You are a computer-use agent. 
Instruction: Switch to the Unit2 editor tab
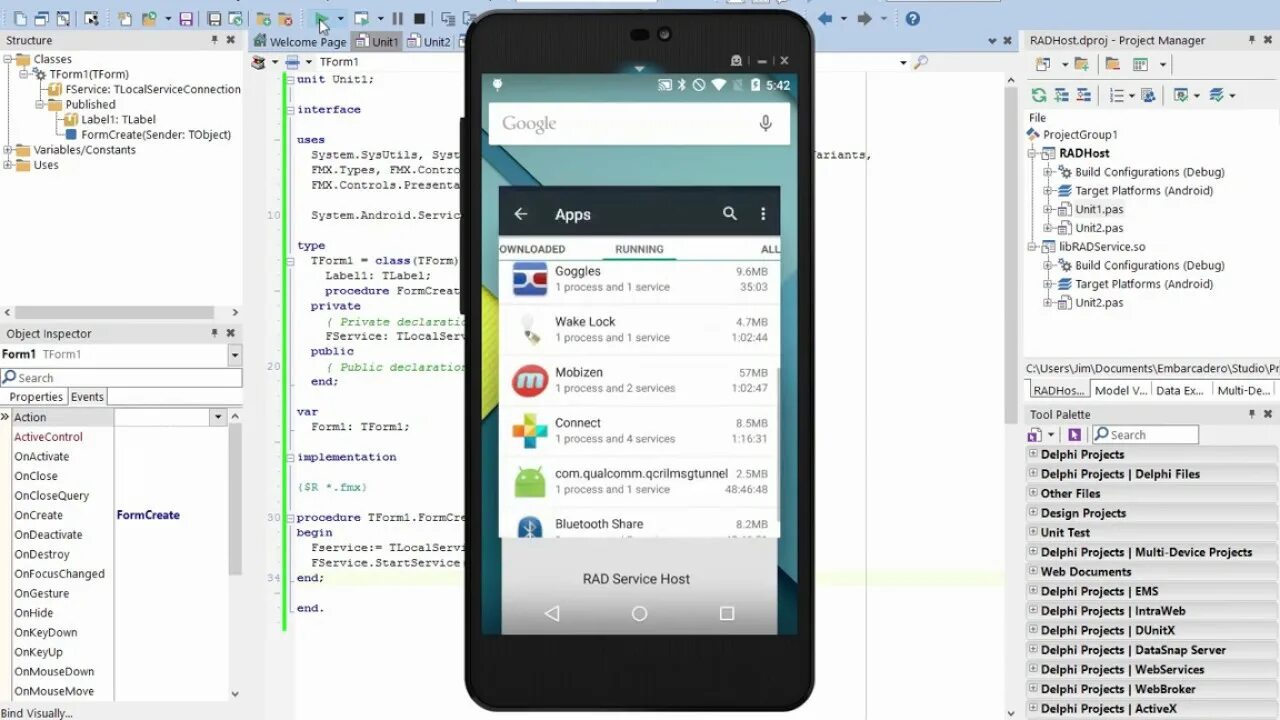[432, 42]
